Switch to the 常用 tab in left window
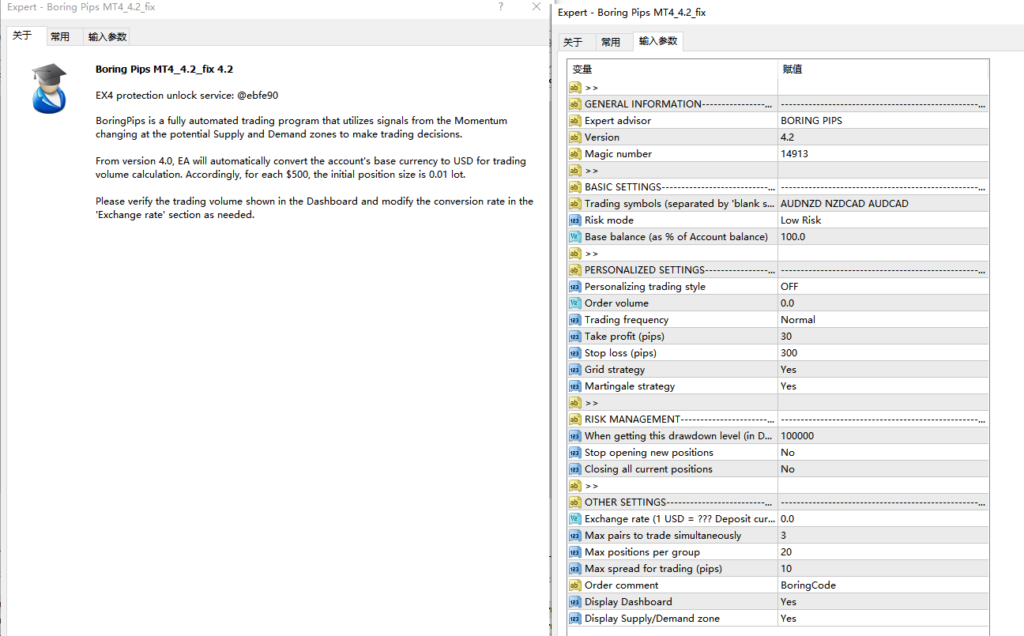Screen dimensions: 1024x636 pos(60,37)
